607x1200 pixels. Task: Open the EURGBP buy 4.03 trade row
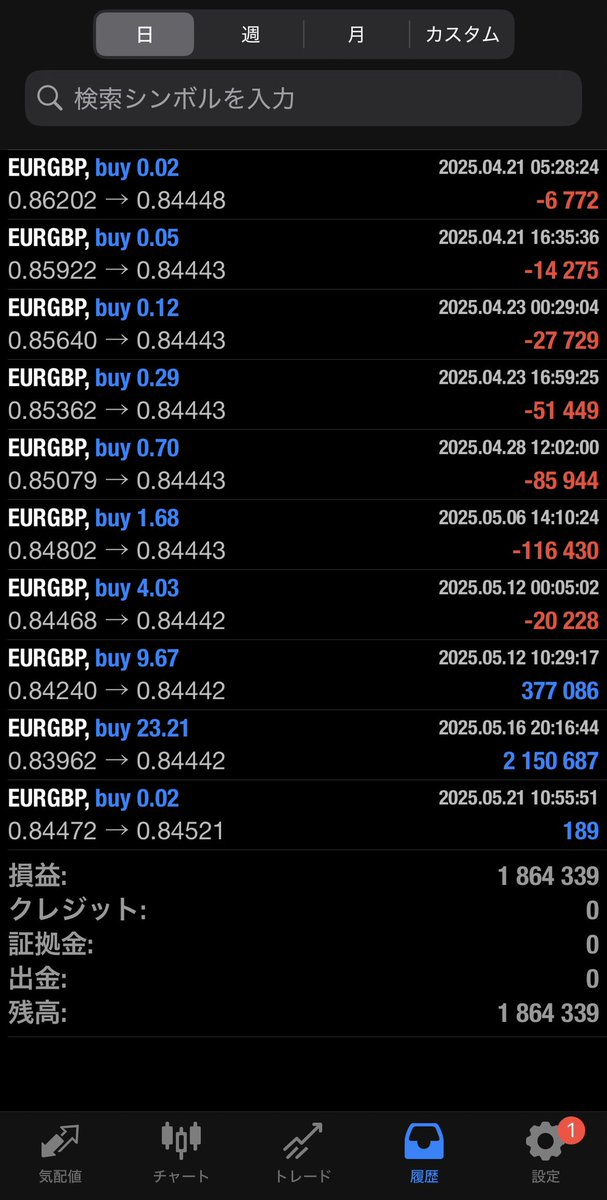(303, 605)
